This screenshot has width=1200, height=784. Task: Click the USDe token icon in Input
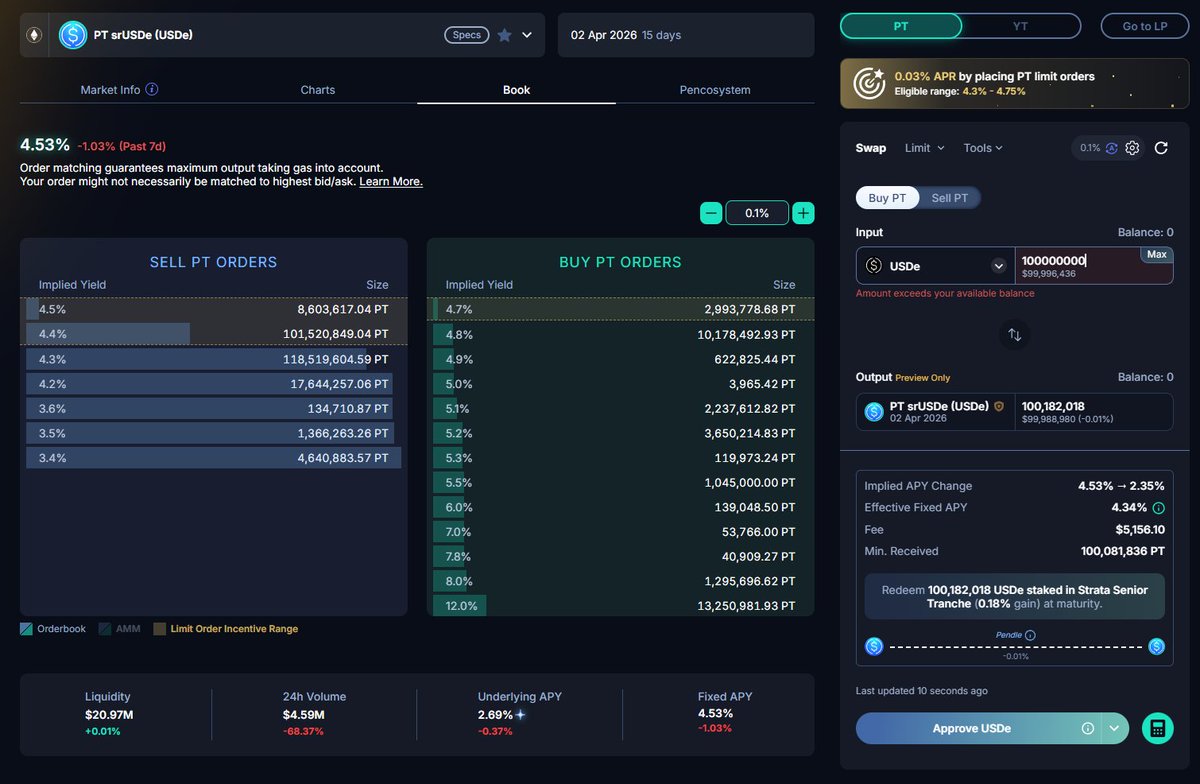[x=873, y=266]
